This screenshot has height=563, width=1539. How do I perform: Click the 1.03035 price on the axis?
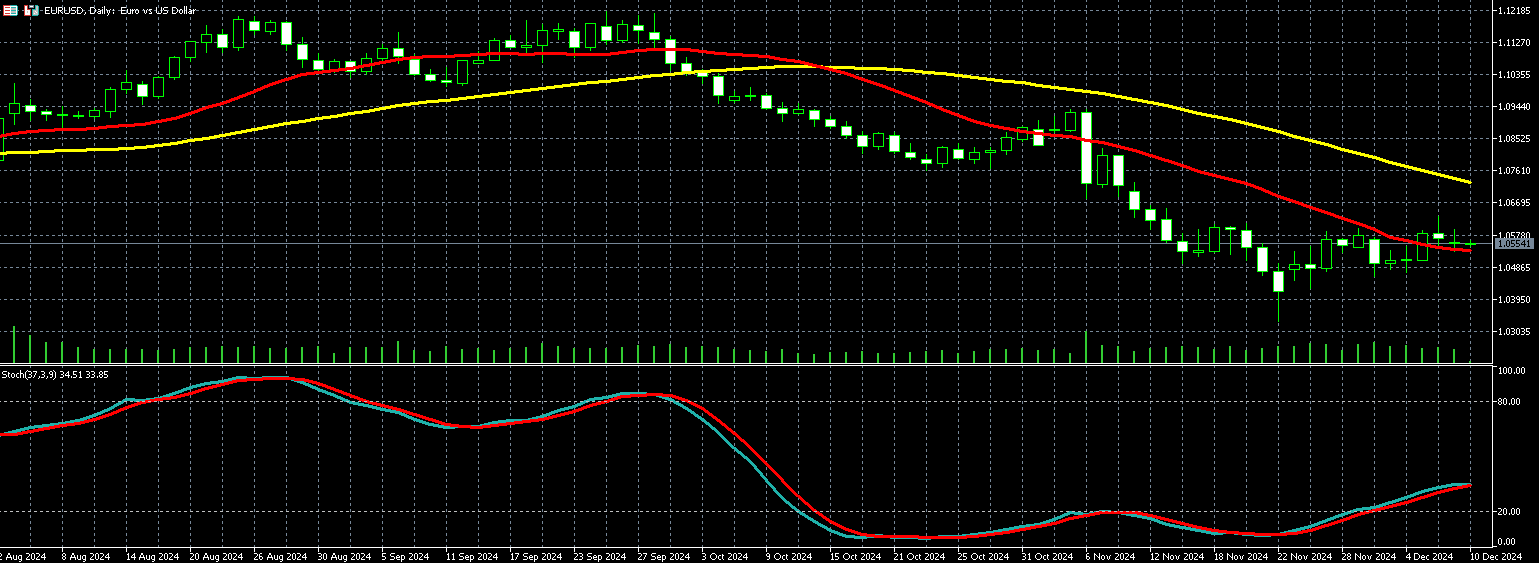click(x=1512, y=331)
